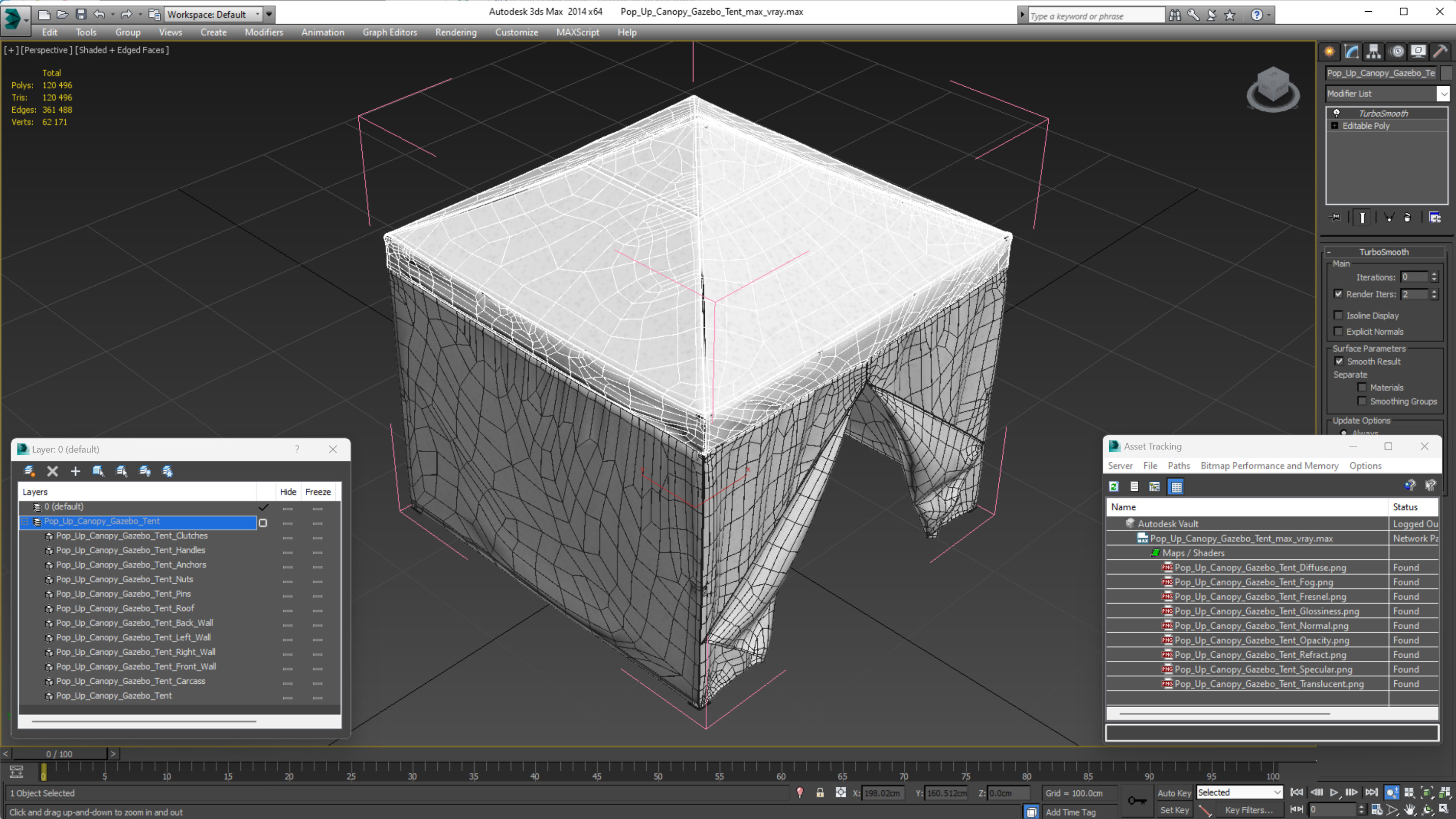Open the Modifier List dropdown
Screen dimensions: 1456x819
tap(1442, 93)
